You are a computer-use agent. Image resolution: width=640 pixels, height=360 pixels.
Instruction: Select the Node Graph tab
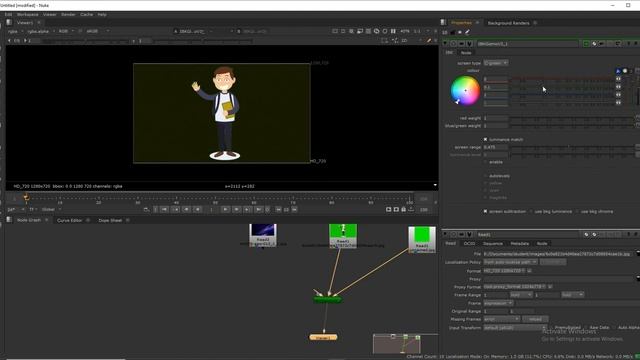[29, 220]
